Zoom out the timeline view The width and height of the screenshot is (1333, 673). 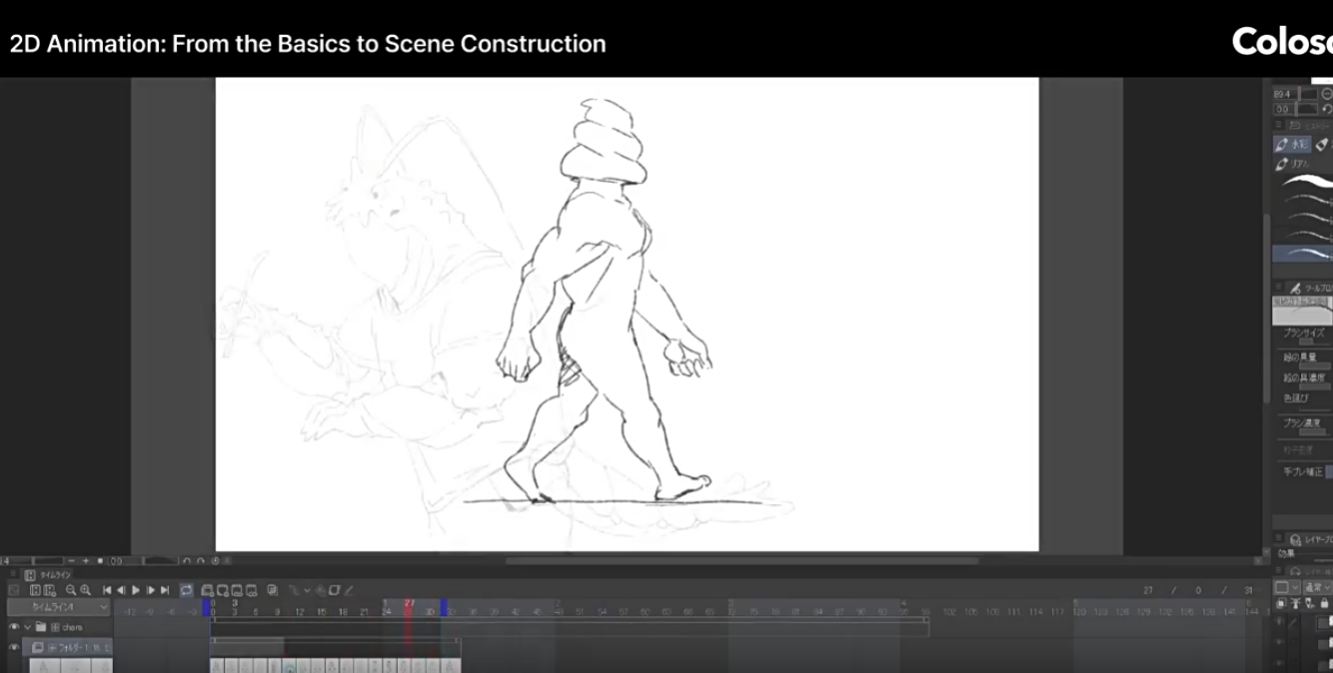[x=71, y=591]
